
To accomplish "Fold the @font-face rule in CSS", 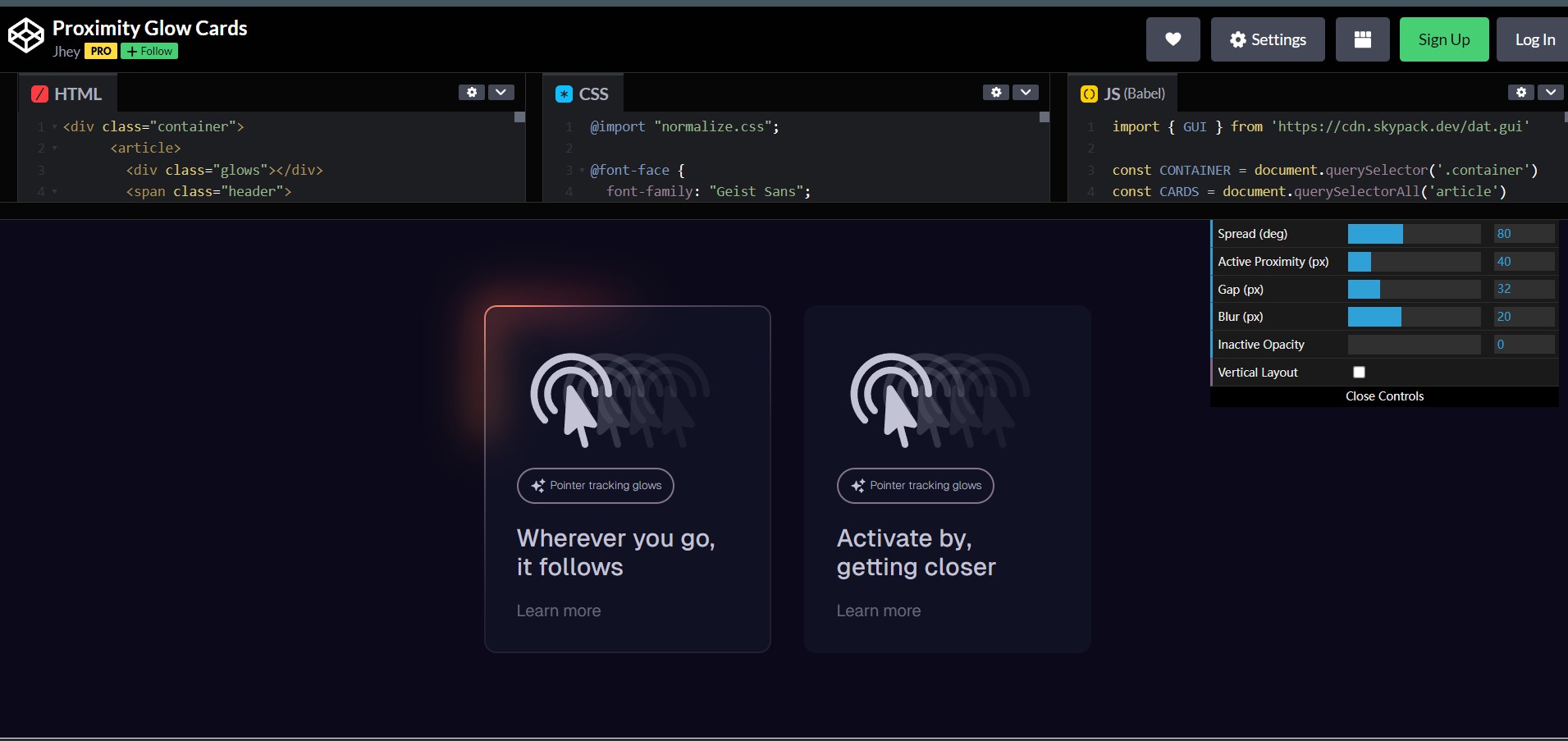I will pyautogui.click(x=582, y=171).
